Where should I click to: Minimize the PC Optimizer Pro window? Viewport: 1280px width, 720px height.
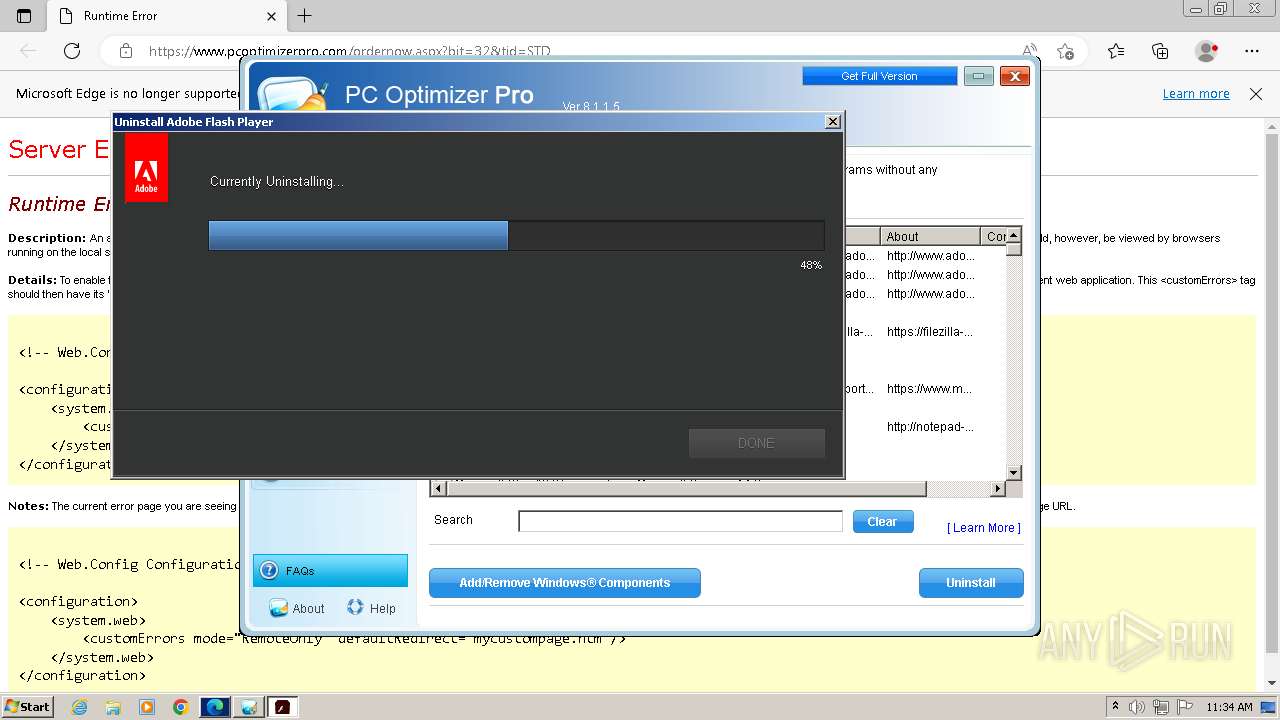click(x=978, y=76)
